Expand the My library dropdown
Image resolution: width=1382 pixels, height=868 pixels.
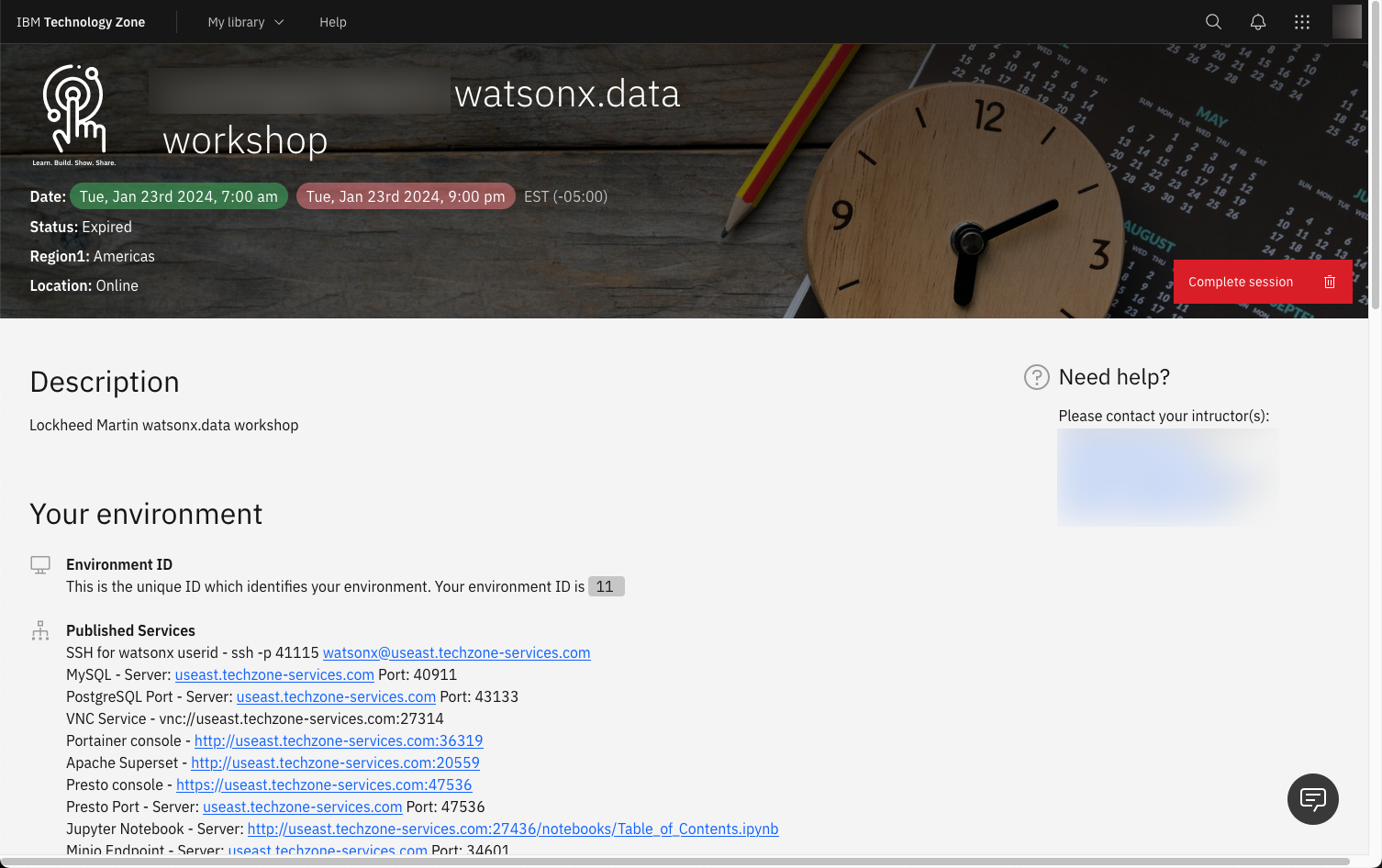tap(246, 22)
